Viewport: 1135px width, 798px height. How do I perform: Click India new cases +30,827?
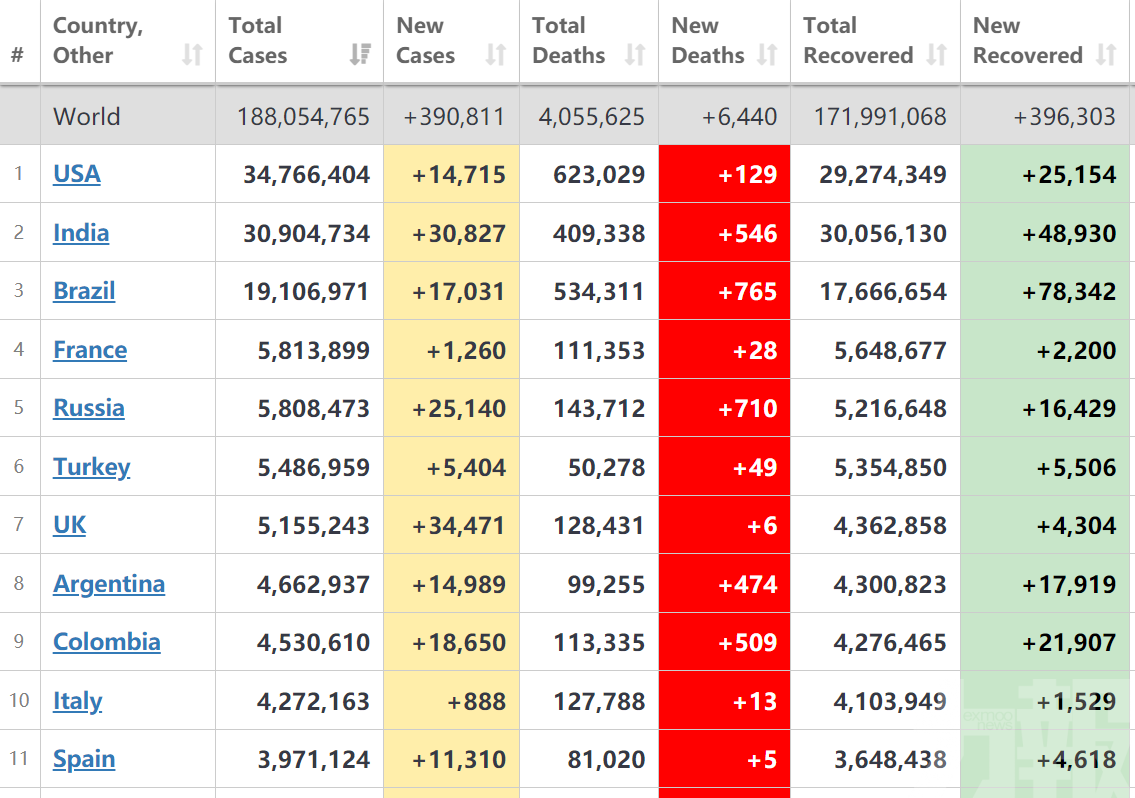tap(458, 233)
